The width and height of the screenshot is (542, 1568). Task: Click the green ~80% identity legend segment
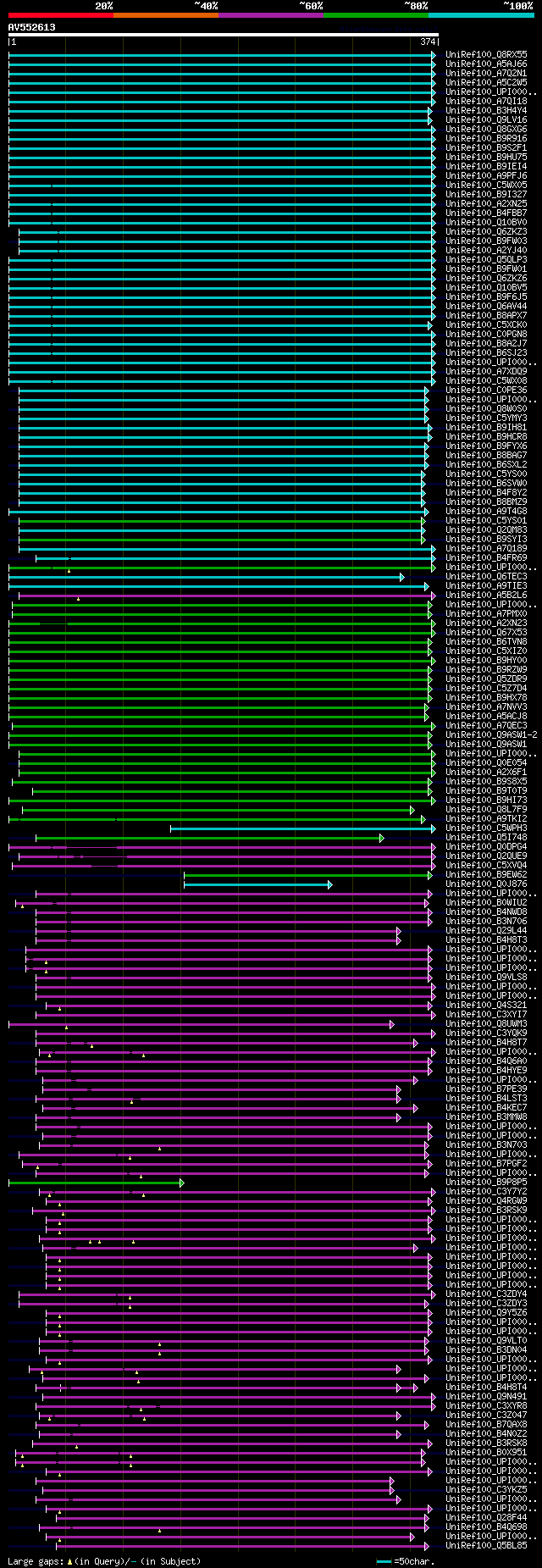point(376,15)
